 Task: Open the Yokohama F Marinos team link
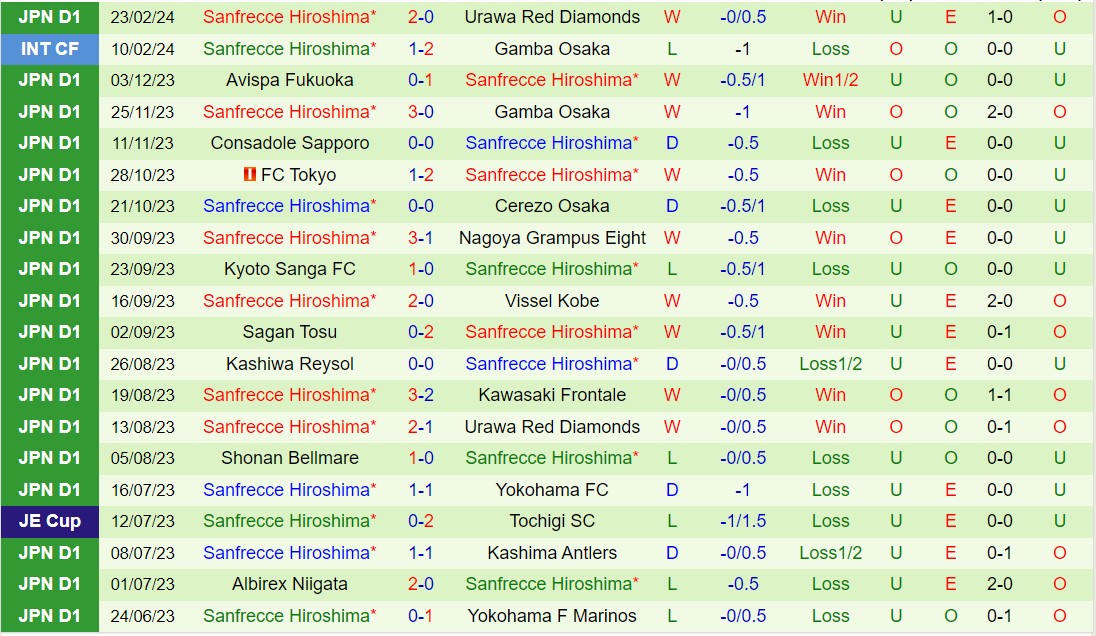552,616
